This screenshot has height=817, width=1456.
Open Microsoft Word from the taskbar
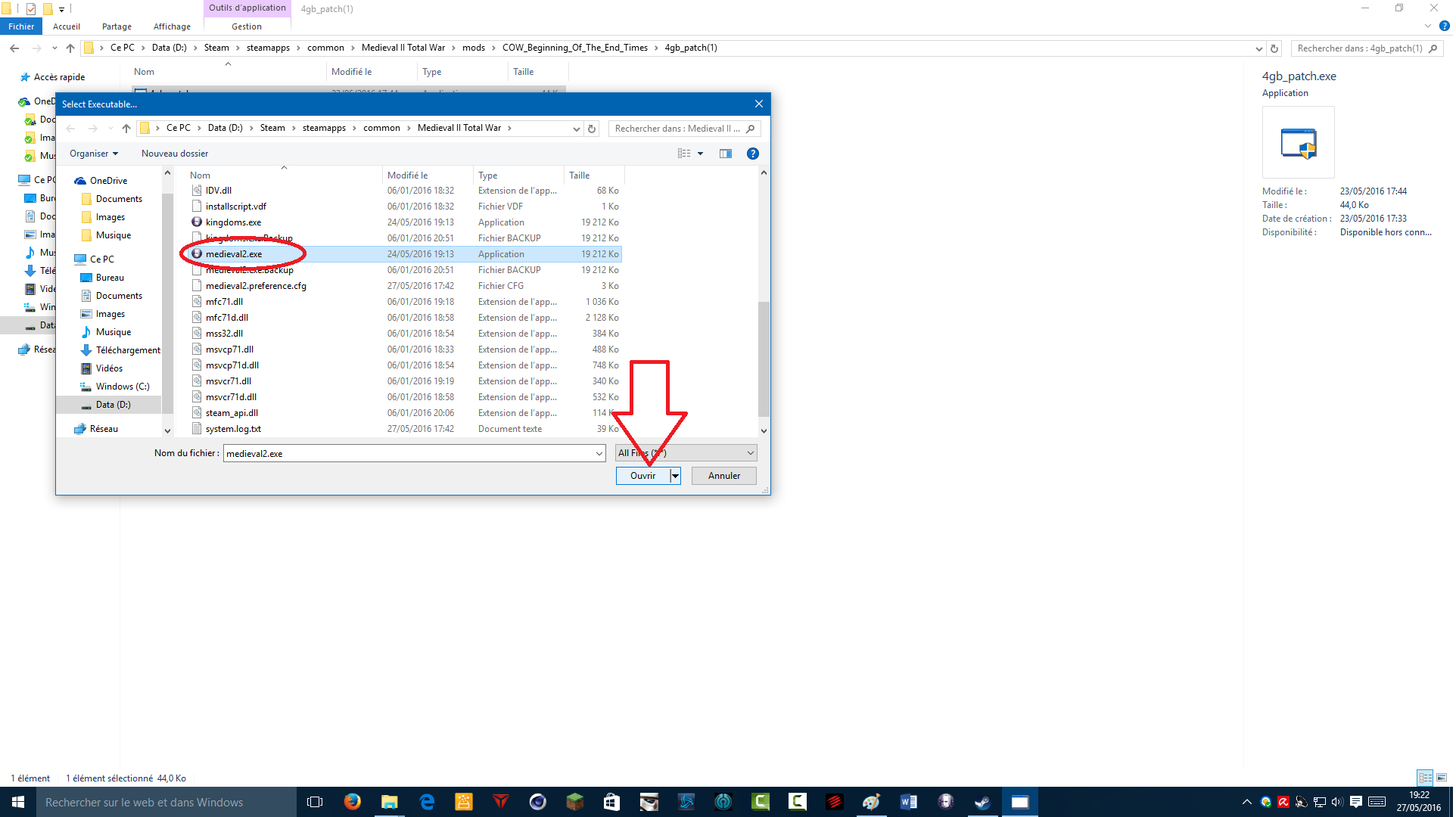908,802
